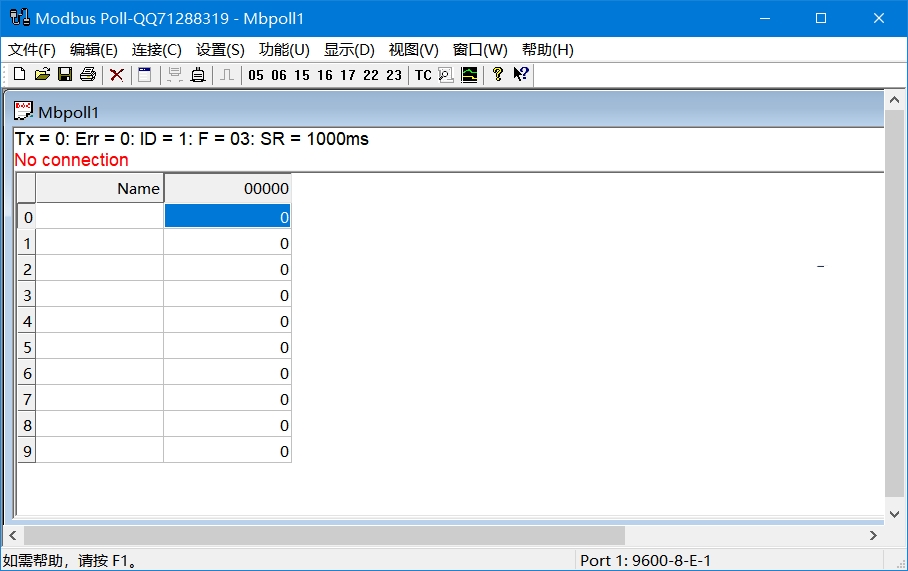
Task: Open the window setup toolbar icon
Action: pos(145,75)
